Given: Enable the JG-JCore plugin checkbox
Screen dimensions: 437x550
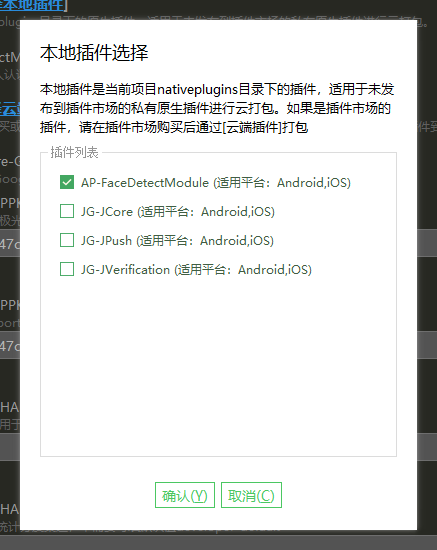Looking at the screenshot, I should pos(67,212).
